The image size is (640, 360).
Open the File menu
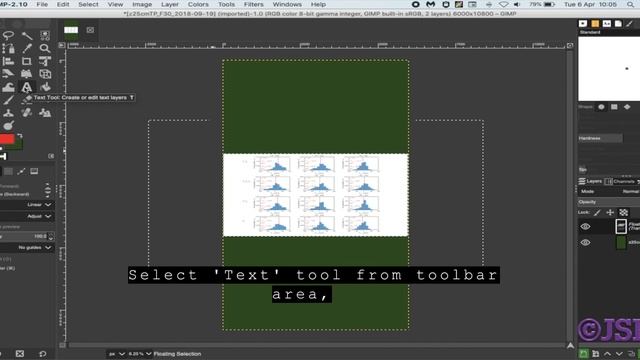pos(42,4)
